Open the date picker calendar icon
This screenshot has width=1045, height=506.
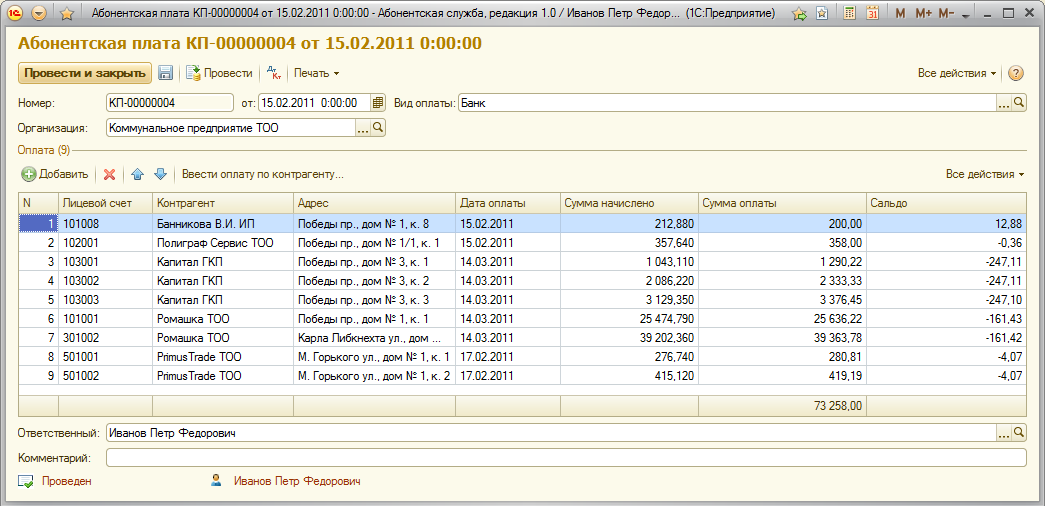pos(378,103)
